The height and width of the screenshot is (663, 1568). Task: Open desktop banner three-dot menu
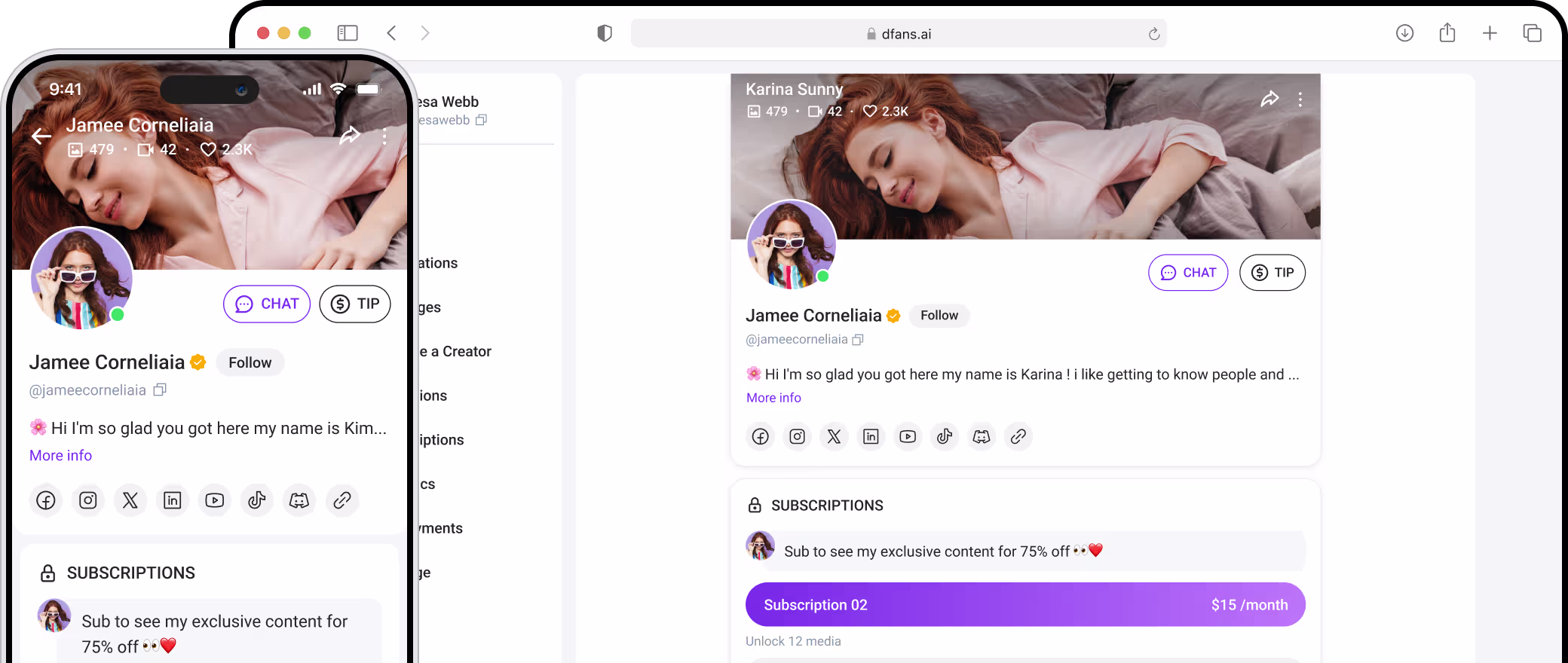point(1300,99)
